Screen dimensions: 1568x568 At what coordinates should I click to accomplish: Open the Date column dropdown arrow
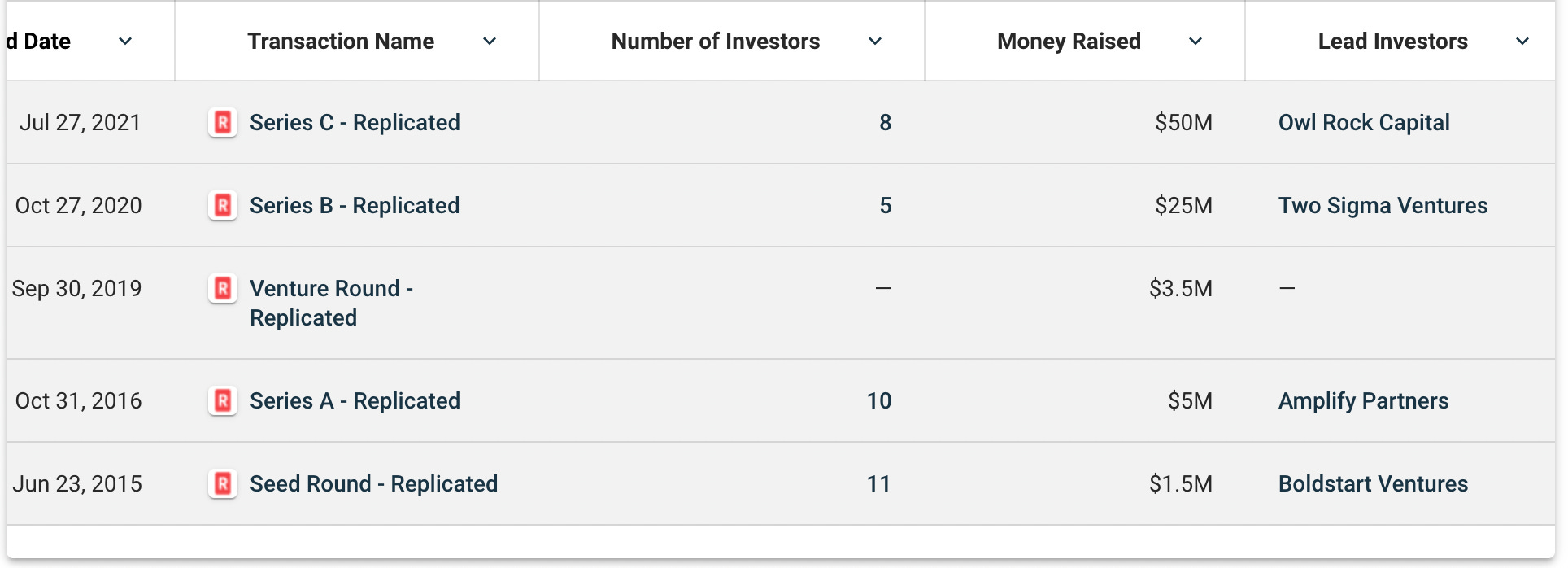[125, 42]
